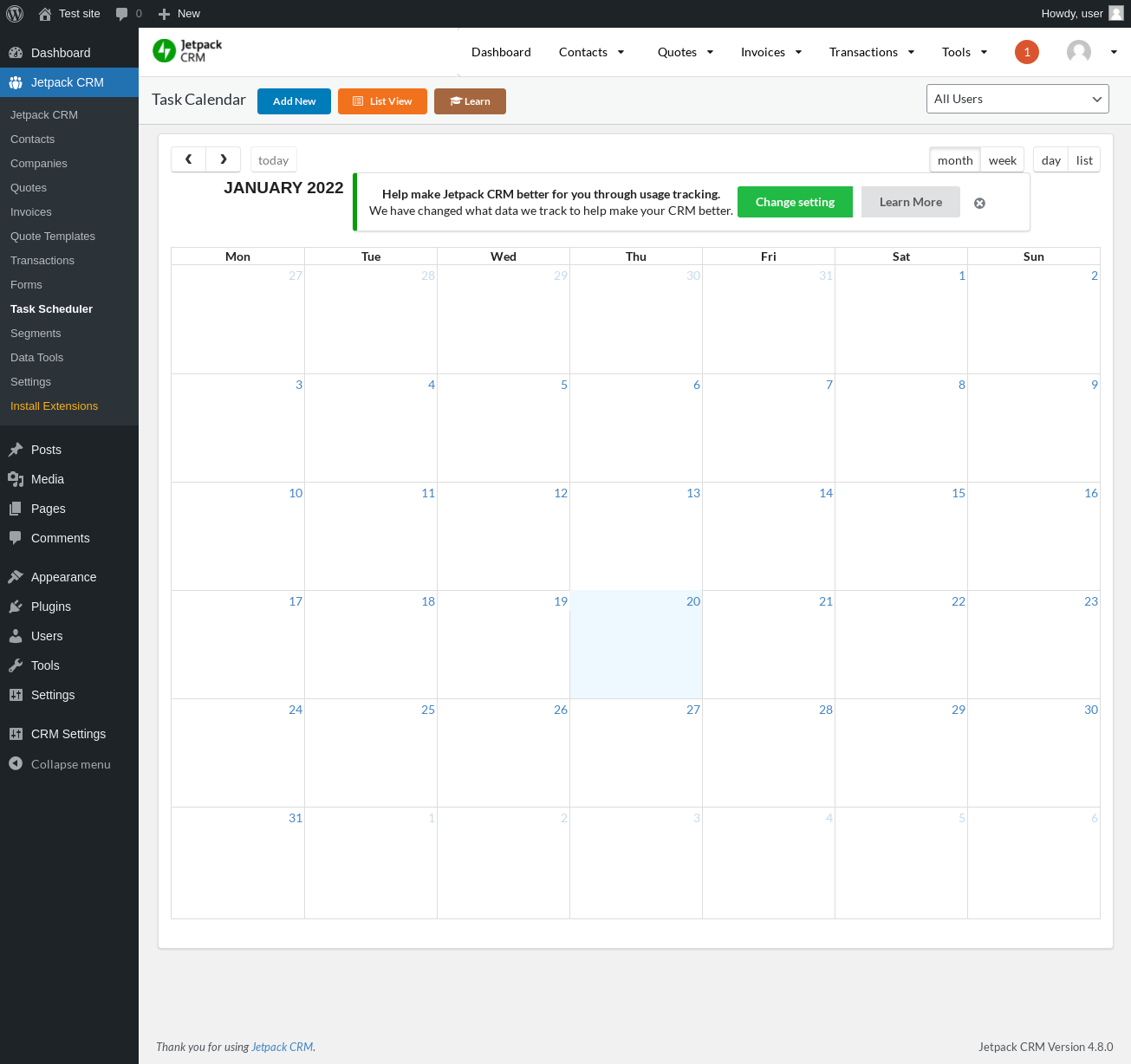The width and height of the screenshot is (1131, 1064).
Task: Open Transactions in the sidebar submenu
Action: click(42, 260)
